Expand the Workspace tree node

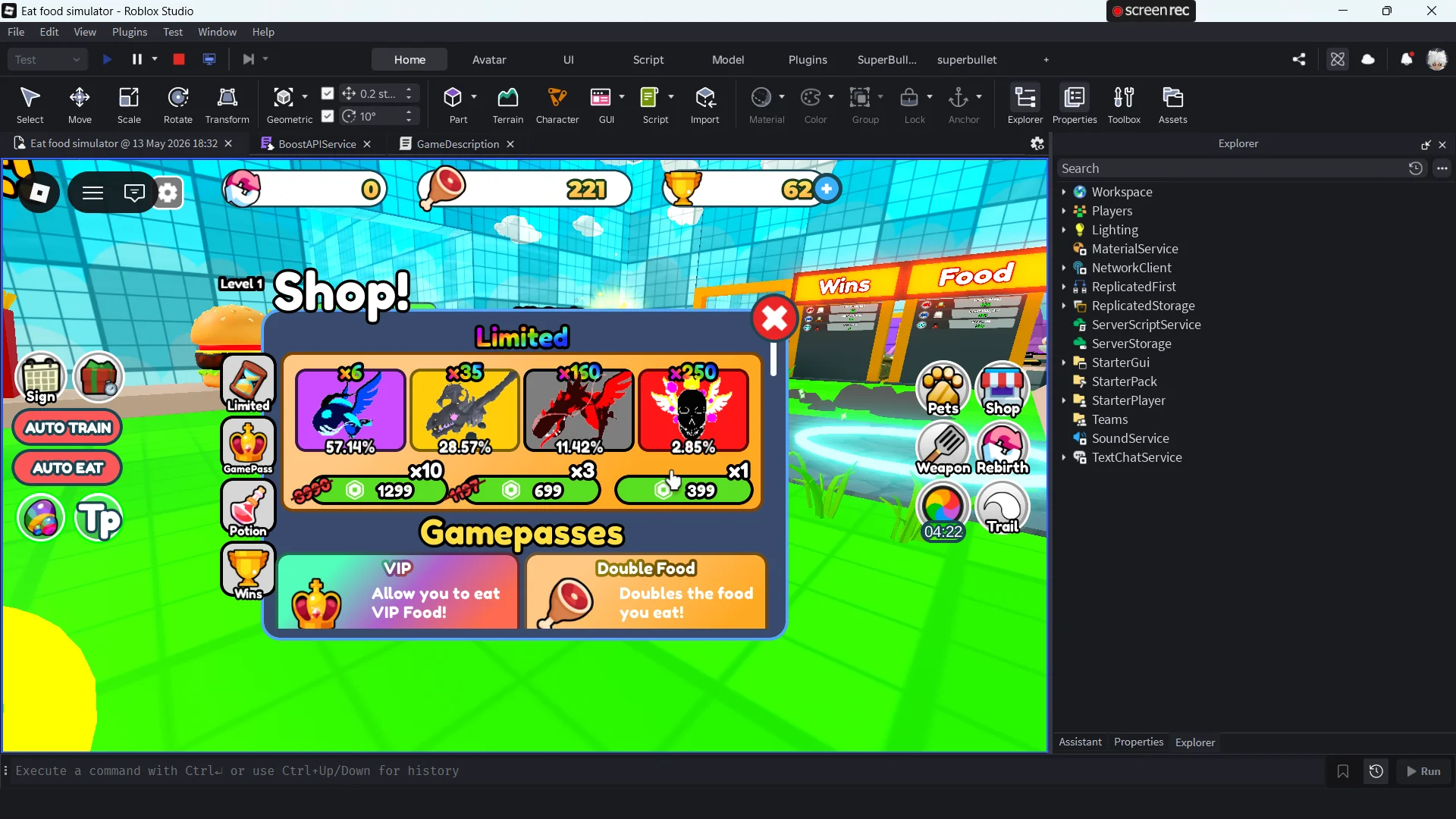click(x=1064, y=192)
